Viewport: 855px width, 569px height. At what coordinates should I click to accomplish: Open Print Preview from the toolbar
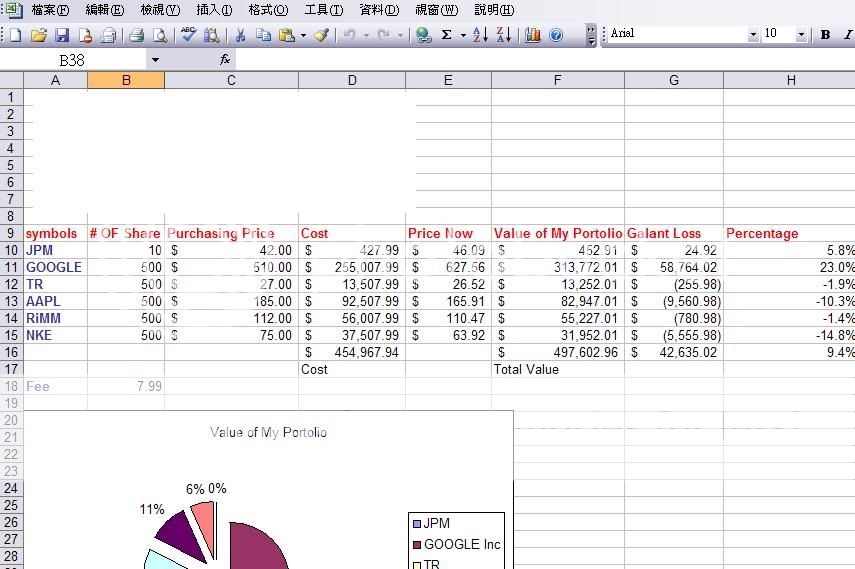tap(160, 35)
